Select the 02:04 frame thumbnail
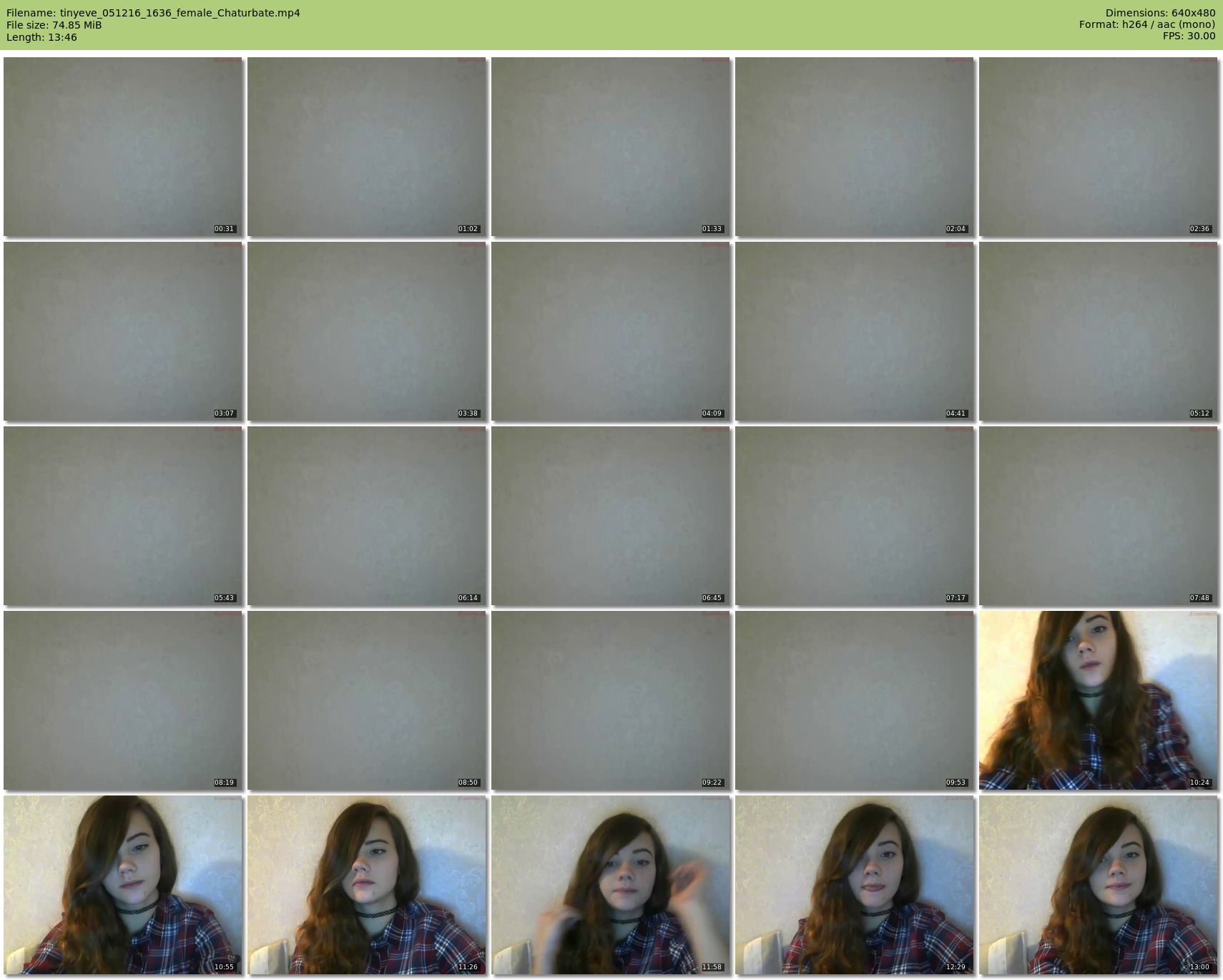1223x980 pixels. coord(855,147)
